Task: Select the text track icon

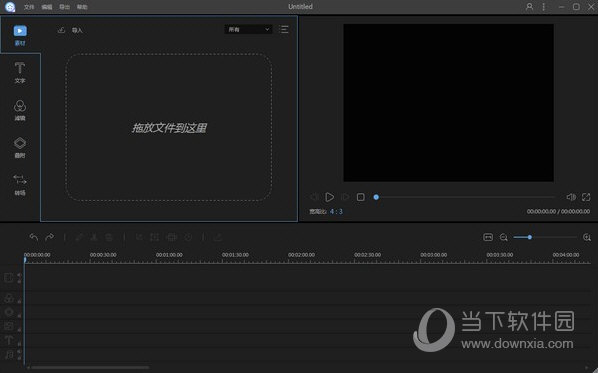Action: 9,340
